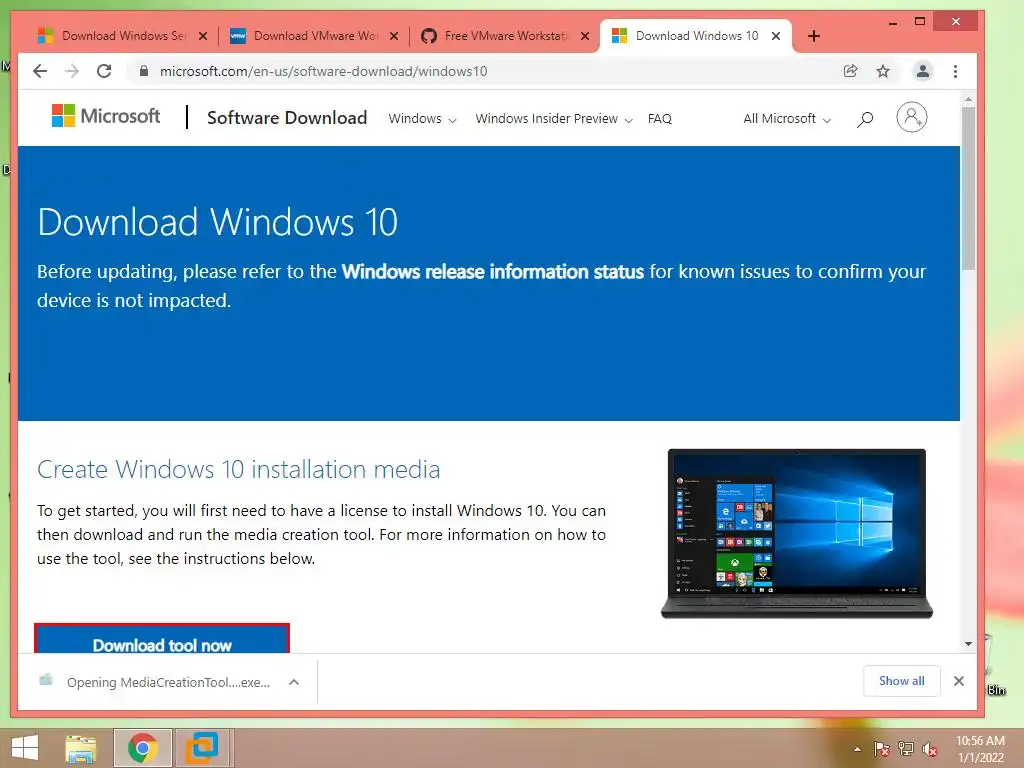The height and width of the screenshot is (768, 1024).
Task: Close the Download Windows Server tab
Action: (x=203, y=36)
